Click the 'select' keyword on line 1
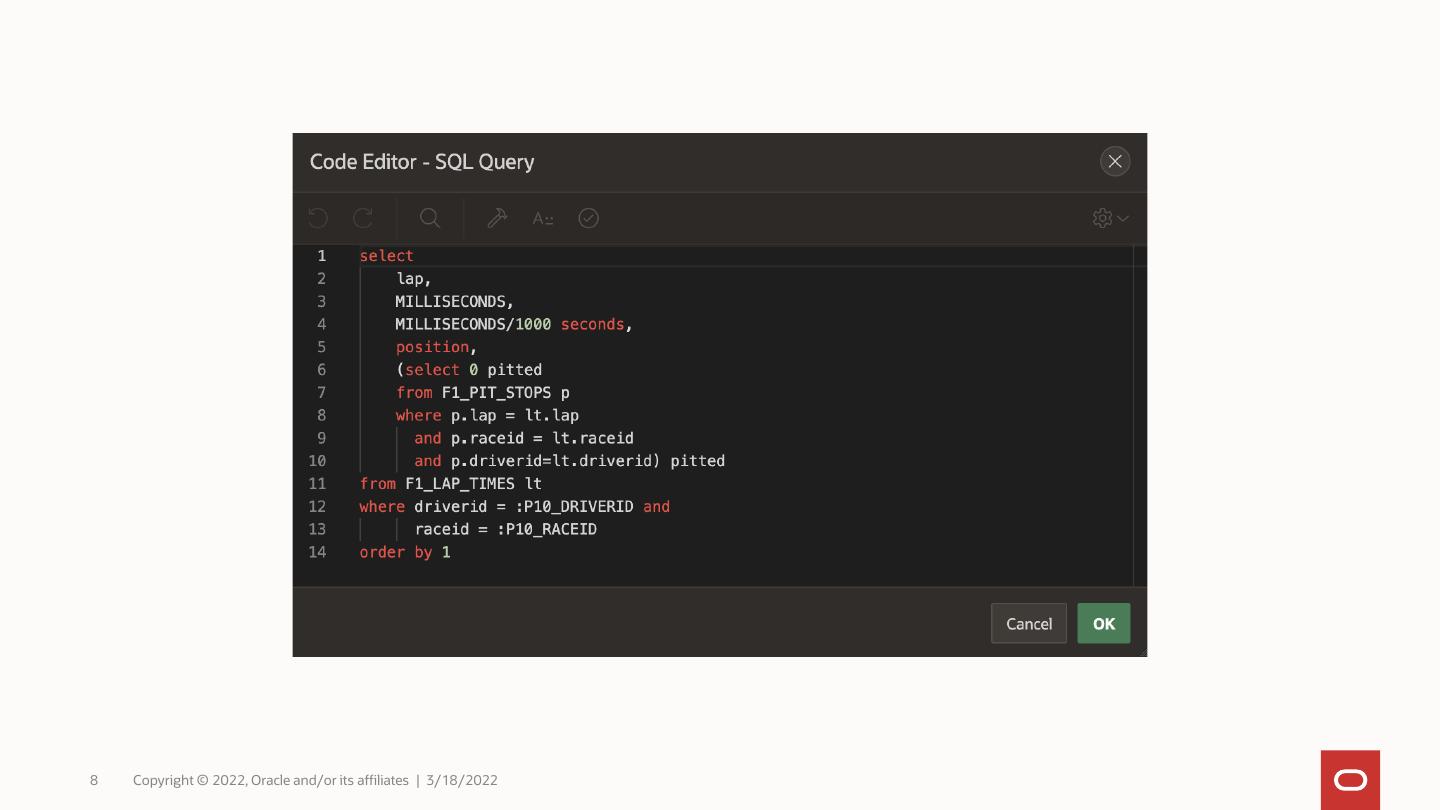The image size is (1440, 810). 387,256
